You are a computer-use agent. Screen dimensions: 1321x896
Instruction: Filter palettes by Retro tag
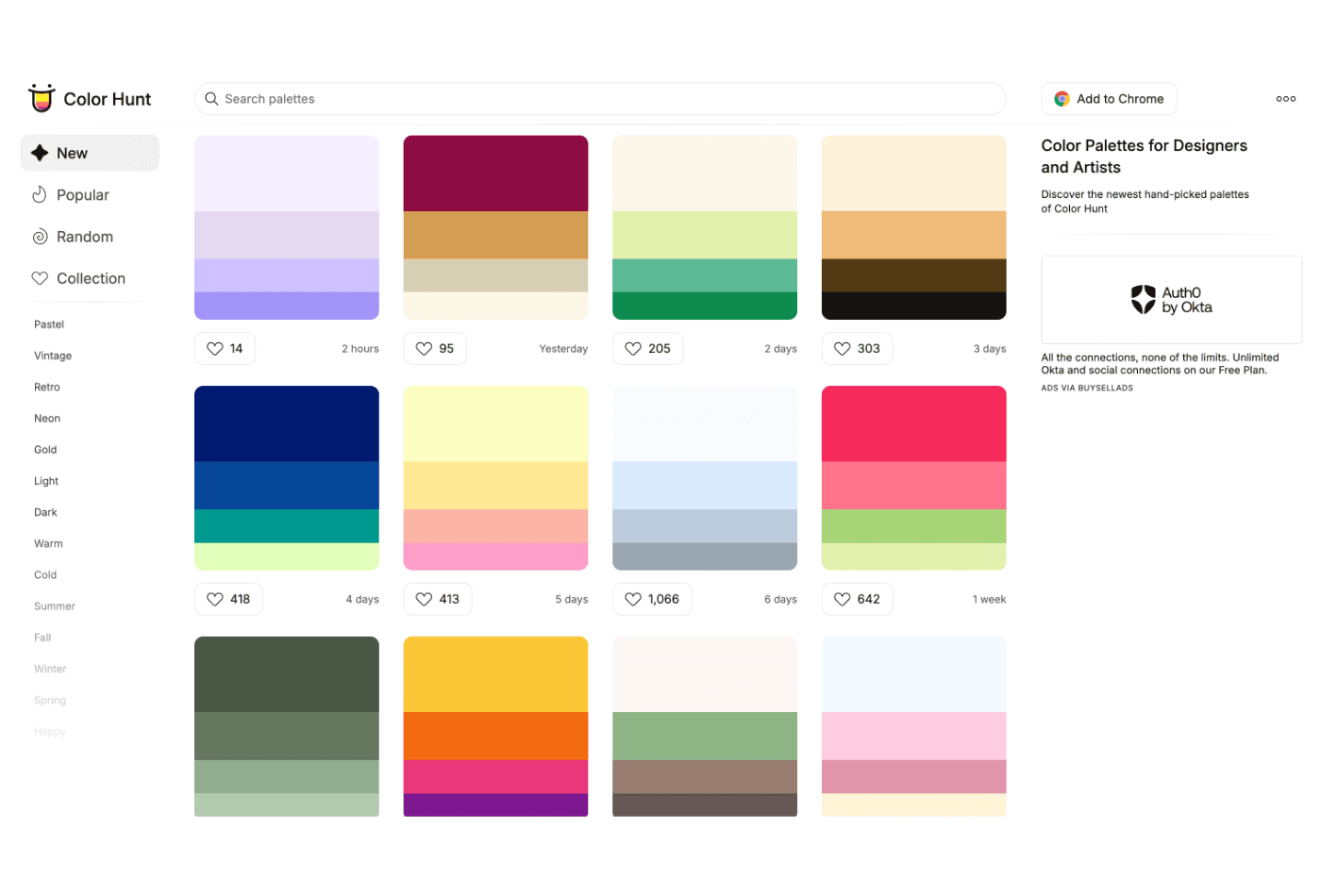tap(47, 387)
